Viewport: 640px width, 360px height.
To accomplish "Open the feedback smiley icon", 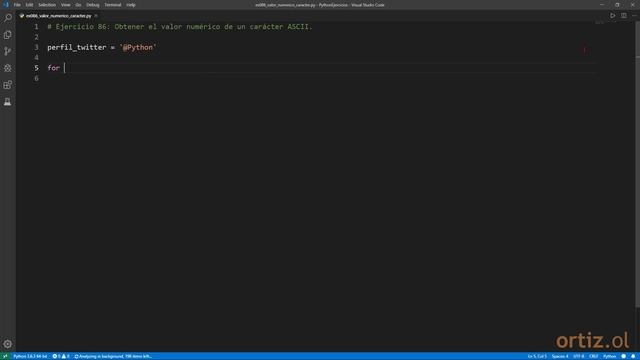I will pyautogui.click(x=623, y=356).
